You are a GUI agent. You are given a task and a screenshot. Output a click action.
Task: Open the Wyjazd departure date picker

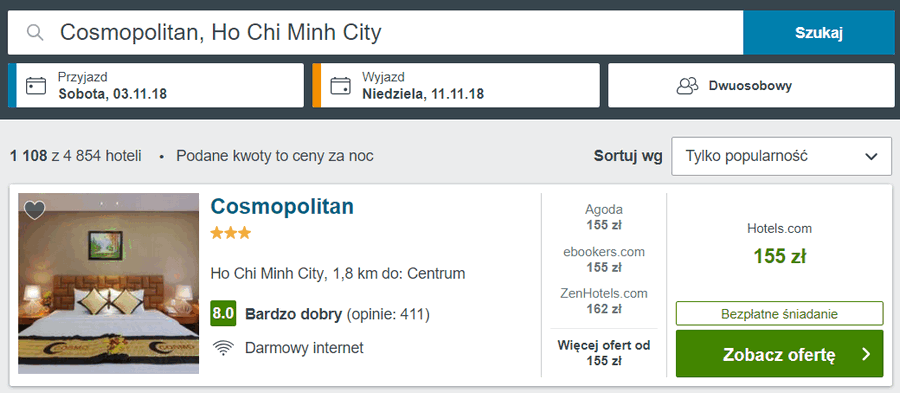(x=456, y=85)
